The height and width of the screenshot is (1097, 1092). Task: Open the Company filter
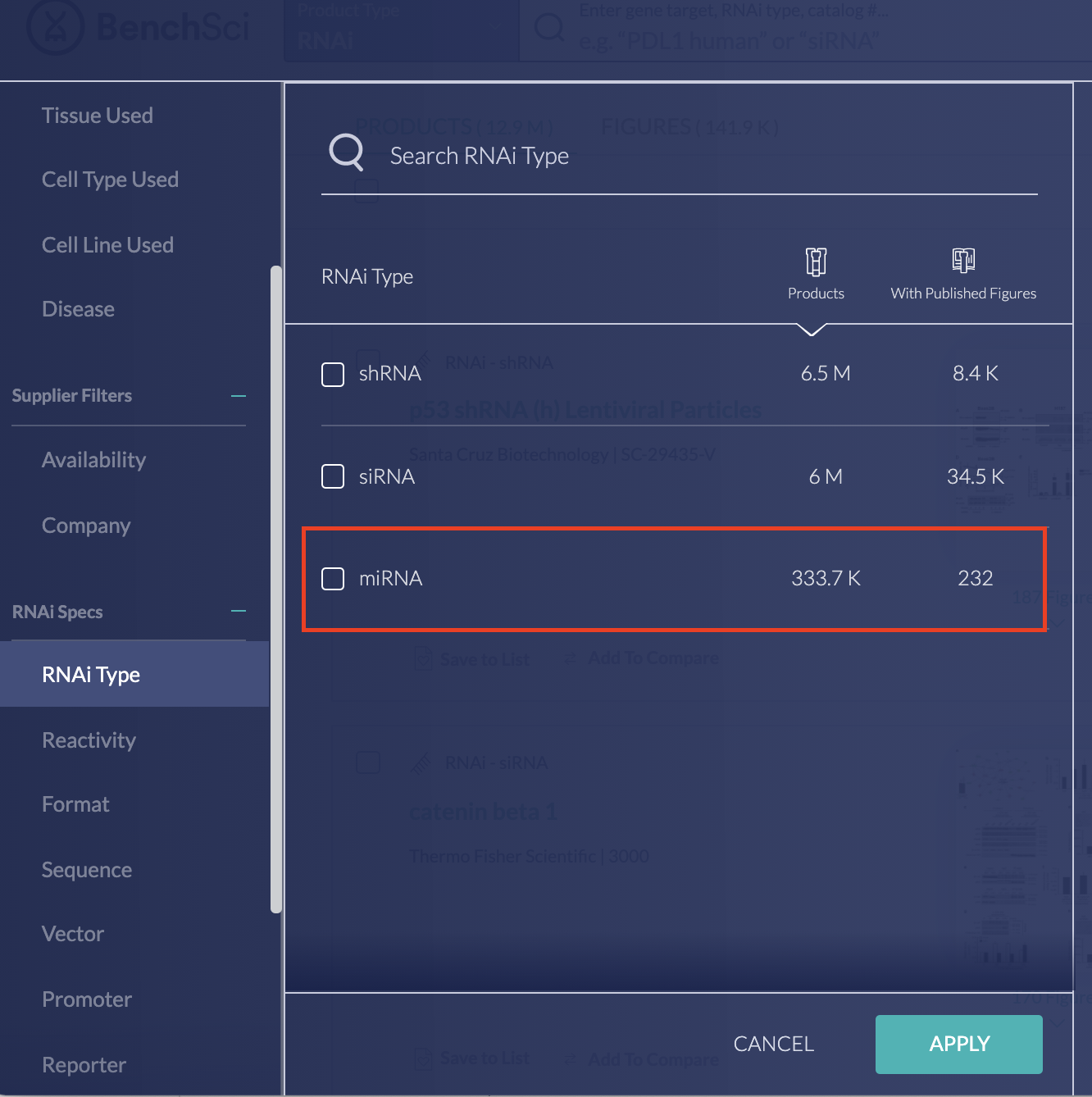(x=86, y=526)
